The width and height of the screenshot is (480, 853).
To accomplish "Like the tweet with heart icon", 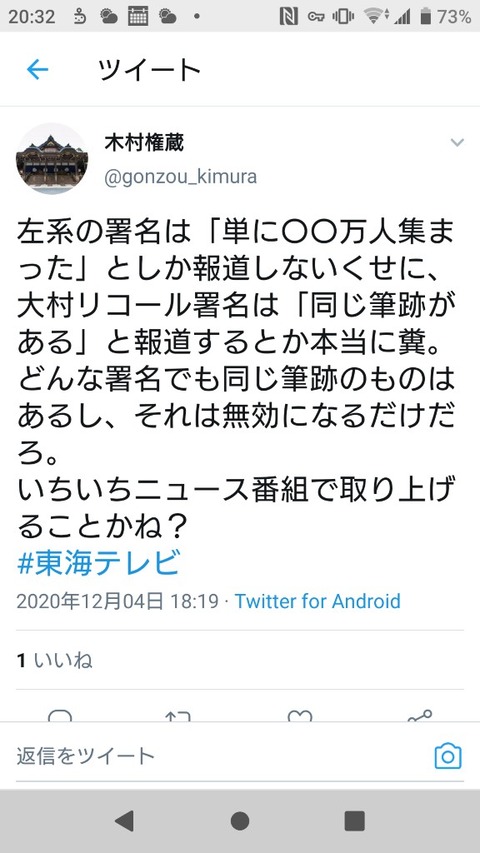I will point(299,716).
